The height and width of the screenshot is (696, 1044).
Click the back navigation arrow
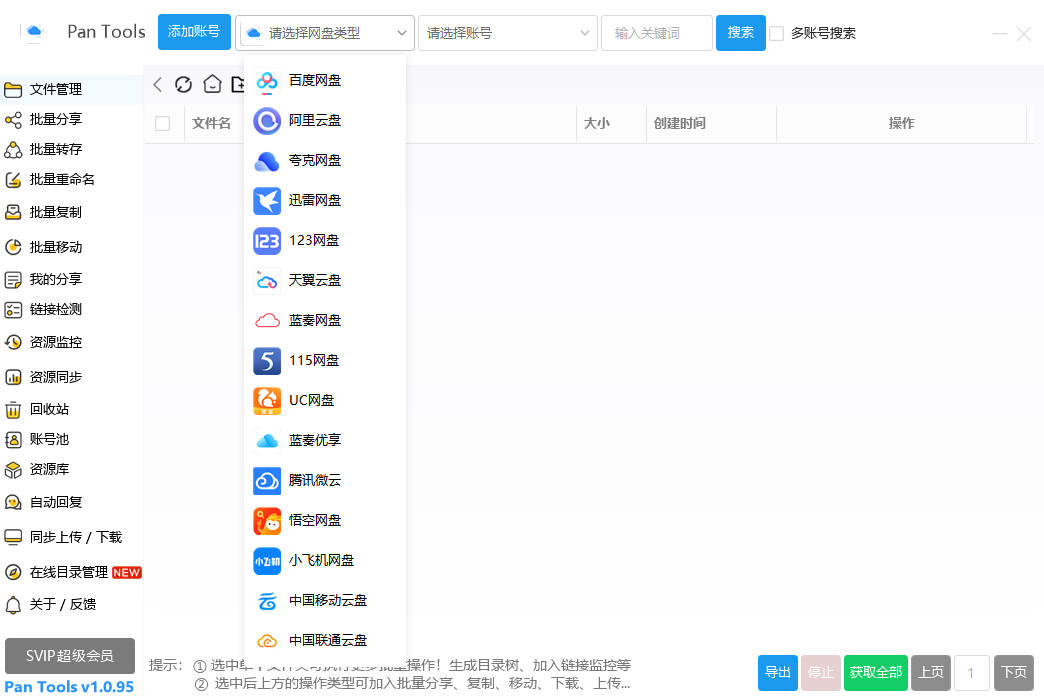(157, 84)
